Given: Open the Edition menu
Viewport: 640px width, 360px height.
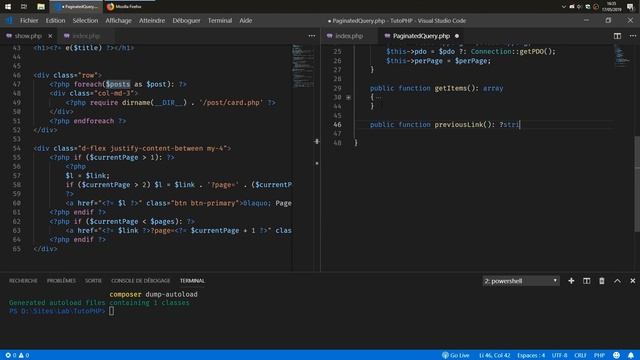Looking at the screenshot, I should click(x=55, y=20).
